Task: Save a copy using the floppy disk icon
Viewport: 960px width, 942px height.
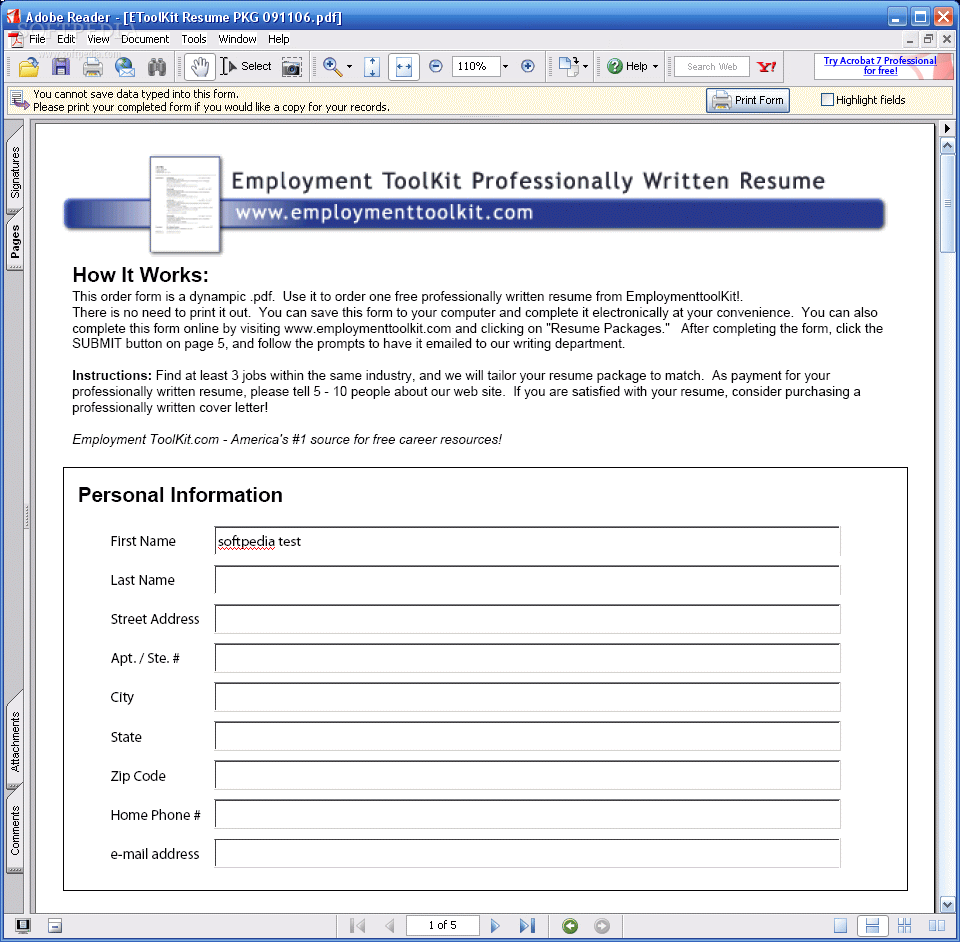Action: coord(61,67)
